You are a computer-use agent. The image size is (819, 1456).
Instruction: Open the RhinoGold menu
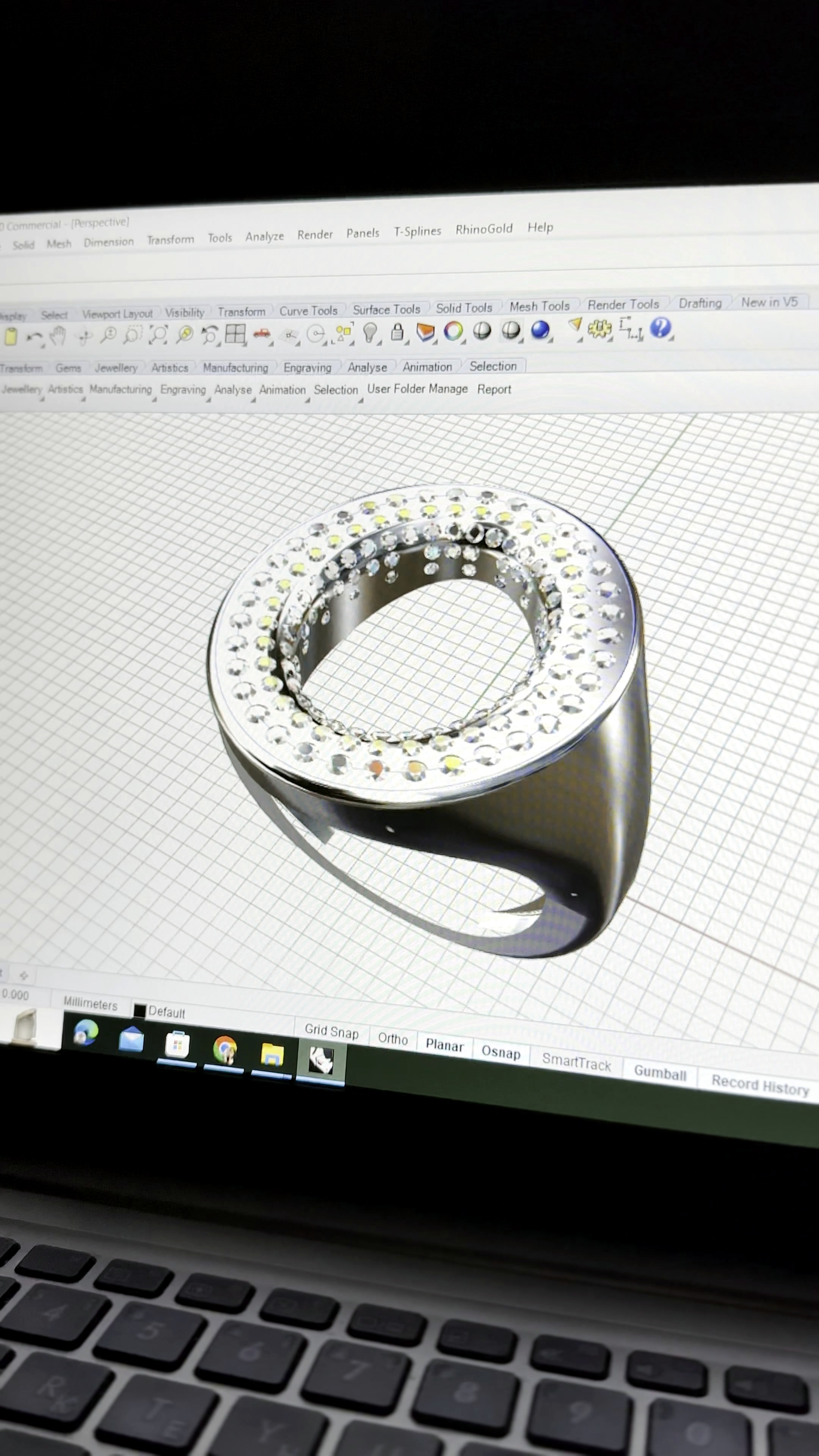[484, 229]
